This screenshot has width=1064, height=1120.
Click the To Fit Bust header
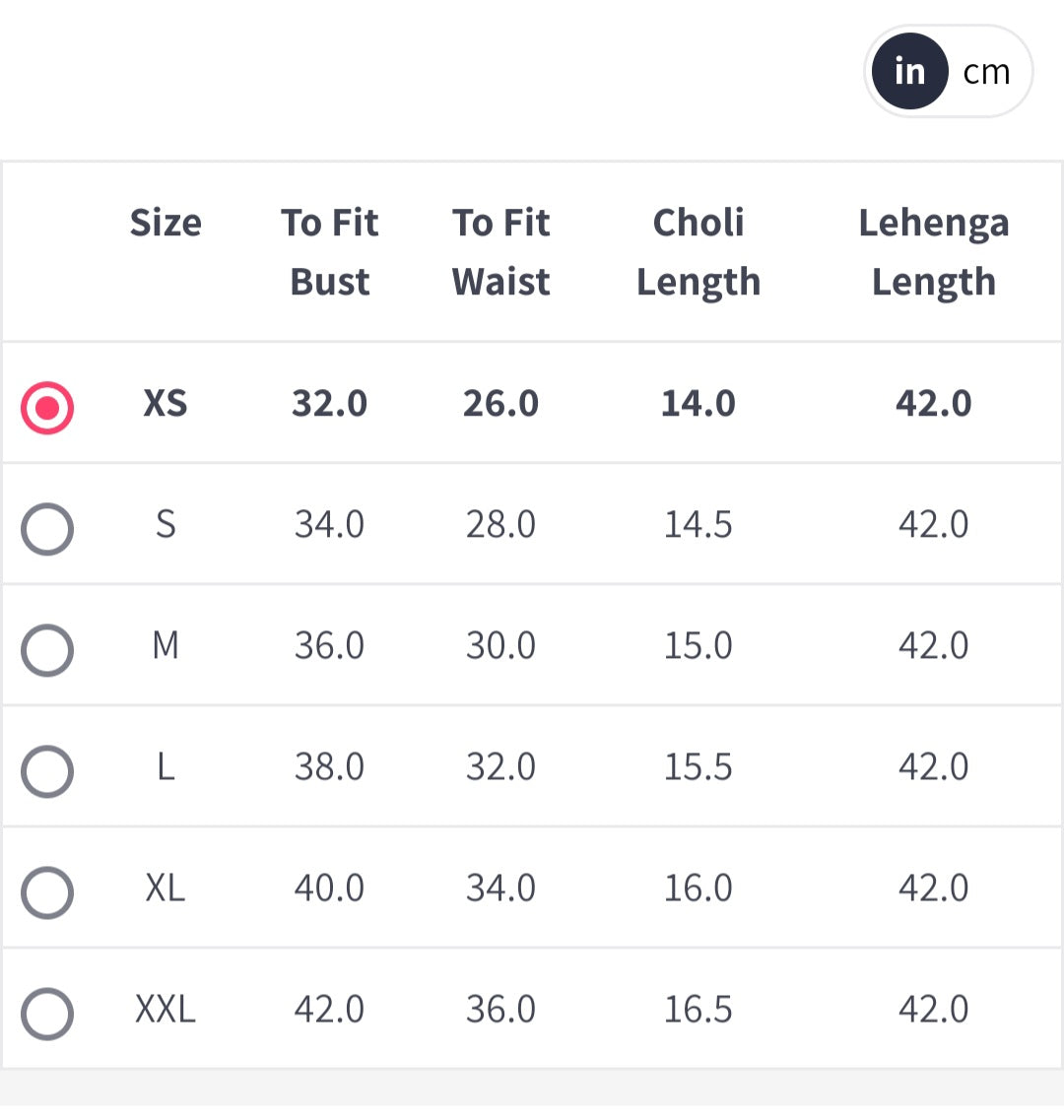point(329,252)
